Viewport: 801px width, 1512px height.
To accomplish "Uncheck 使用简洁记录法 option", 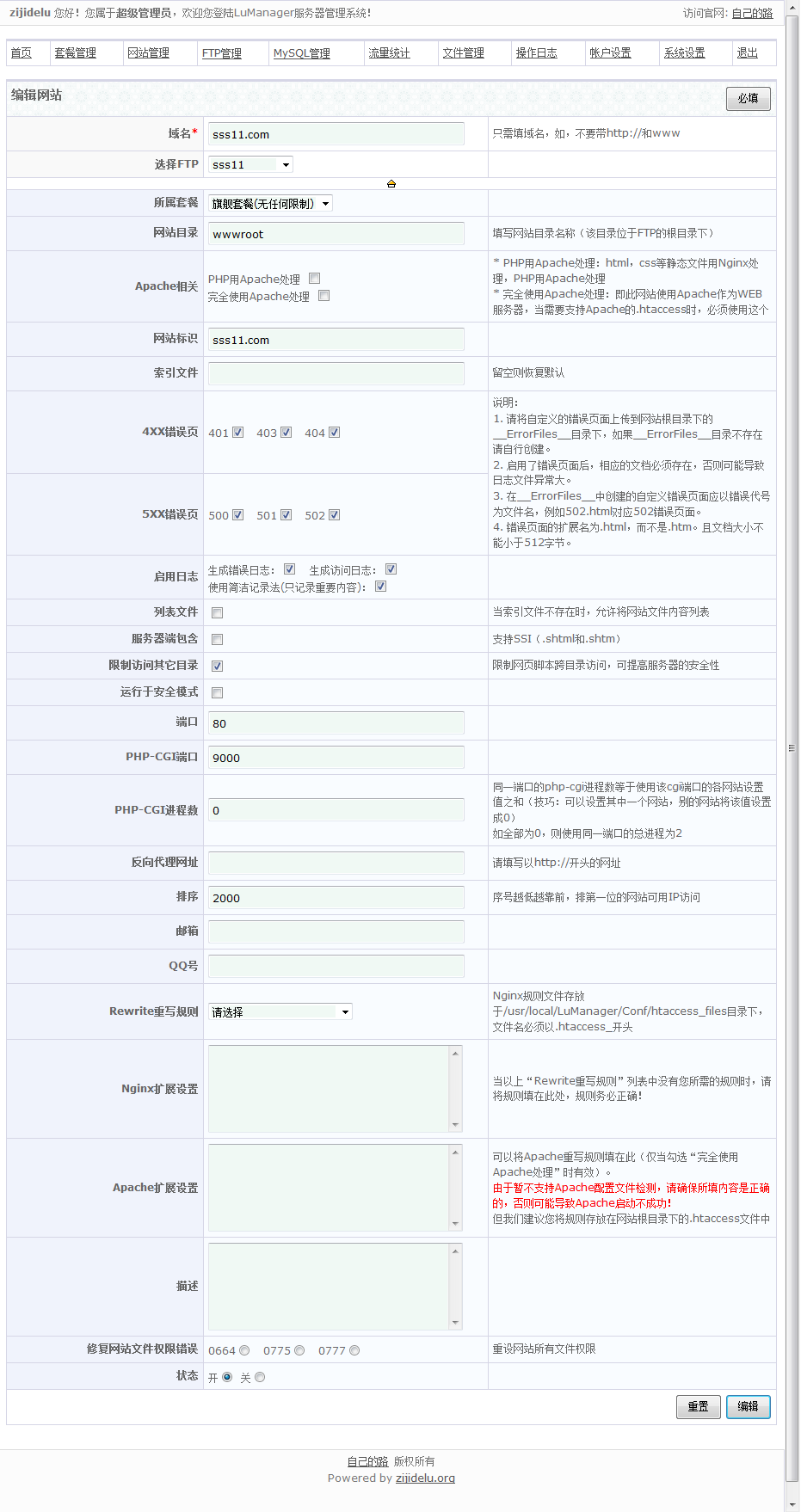I will click(x=381, y=587).
